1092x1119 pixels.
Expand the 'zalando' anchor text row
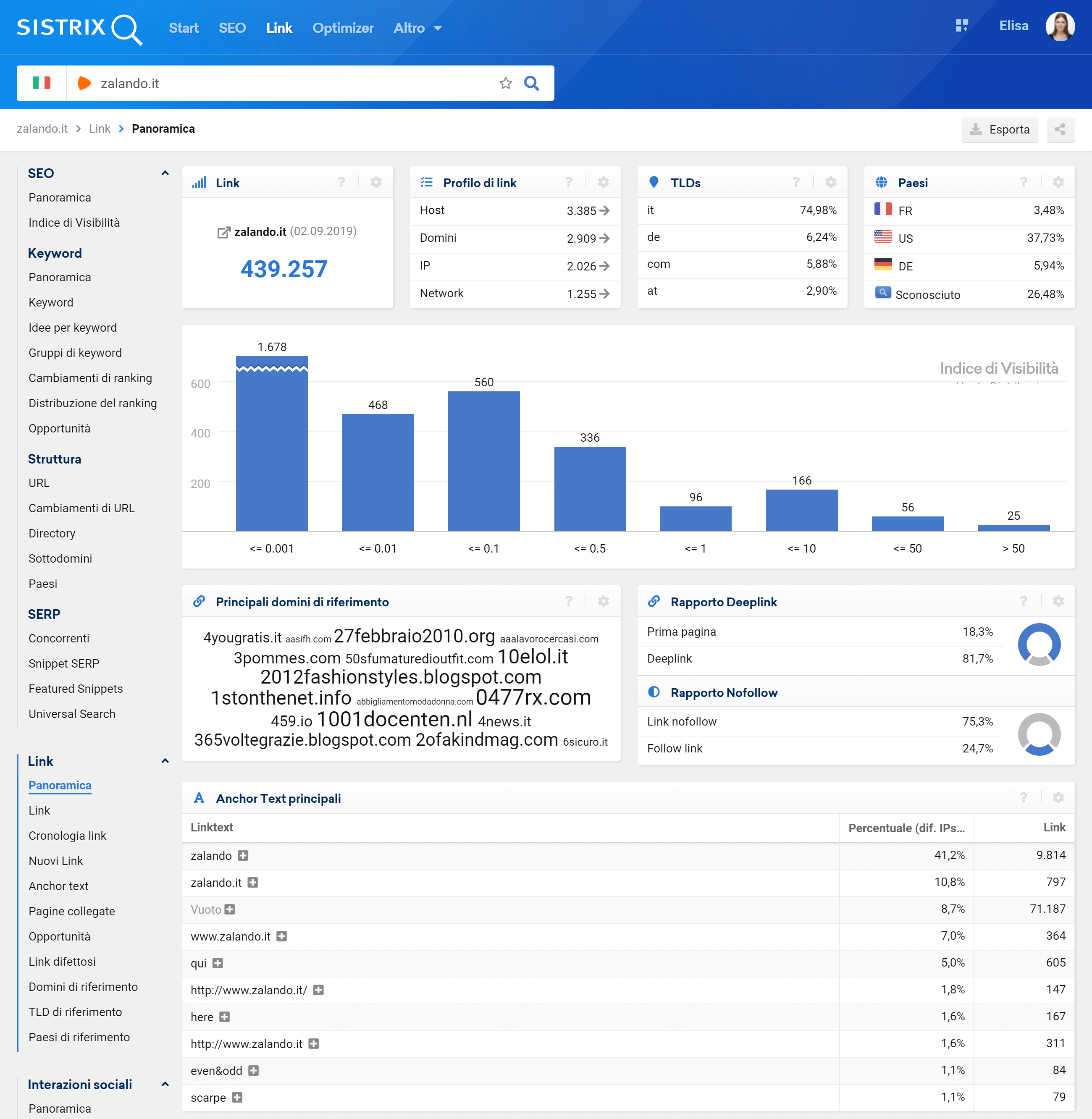tap(243, 855)
